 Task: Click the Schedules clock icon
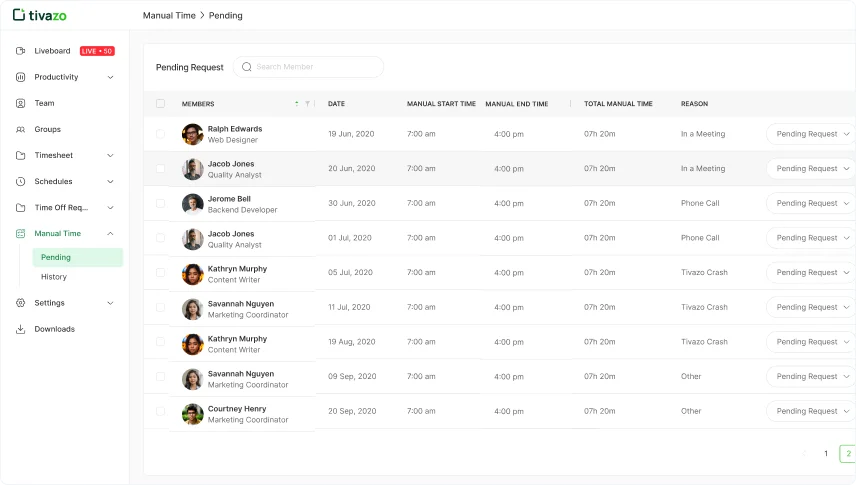(21, 182)
